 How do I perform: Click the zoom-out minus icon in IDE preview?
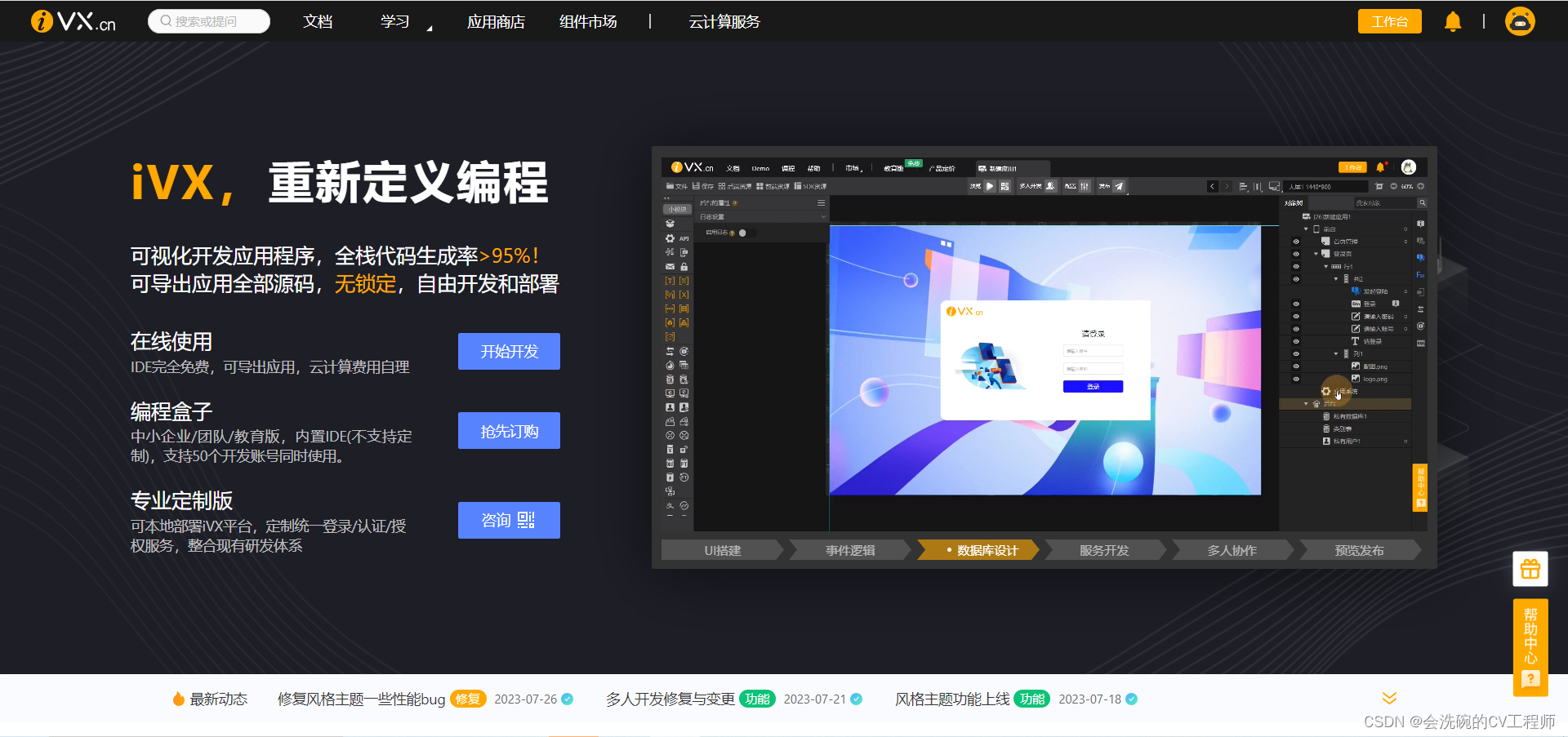pos(1393,186)
